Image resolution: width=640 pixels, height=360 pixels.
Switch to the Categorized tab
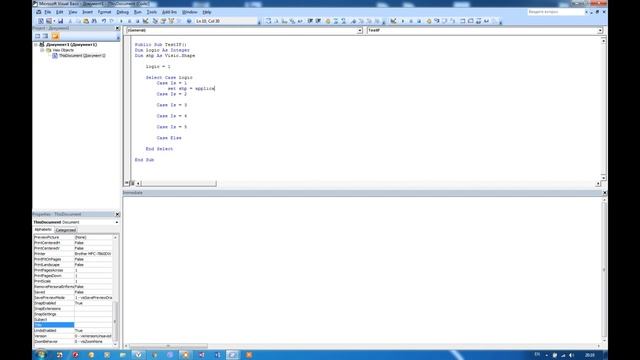(x=66, y=230)
